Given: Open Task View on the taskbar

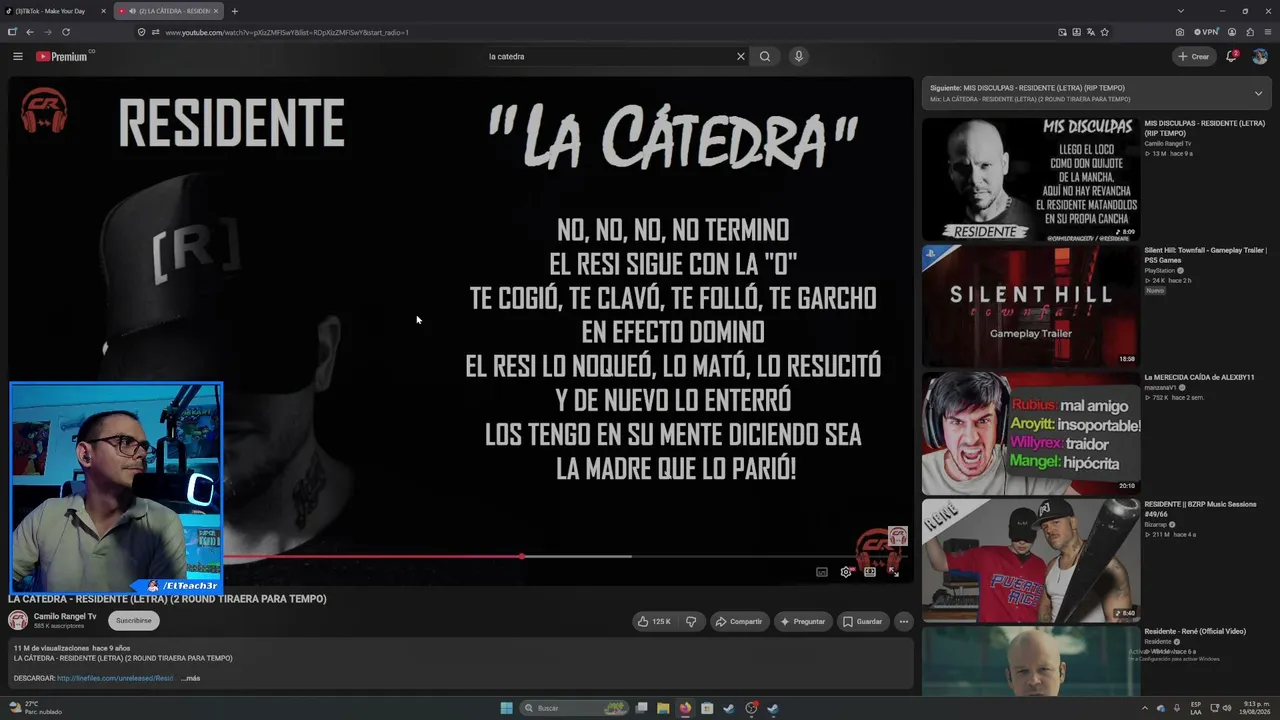Looking at the screenshot, I should point(642,708).
